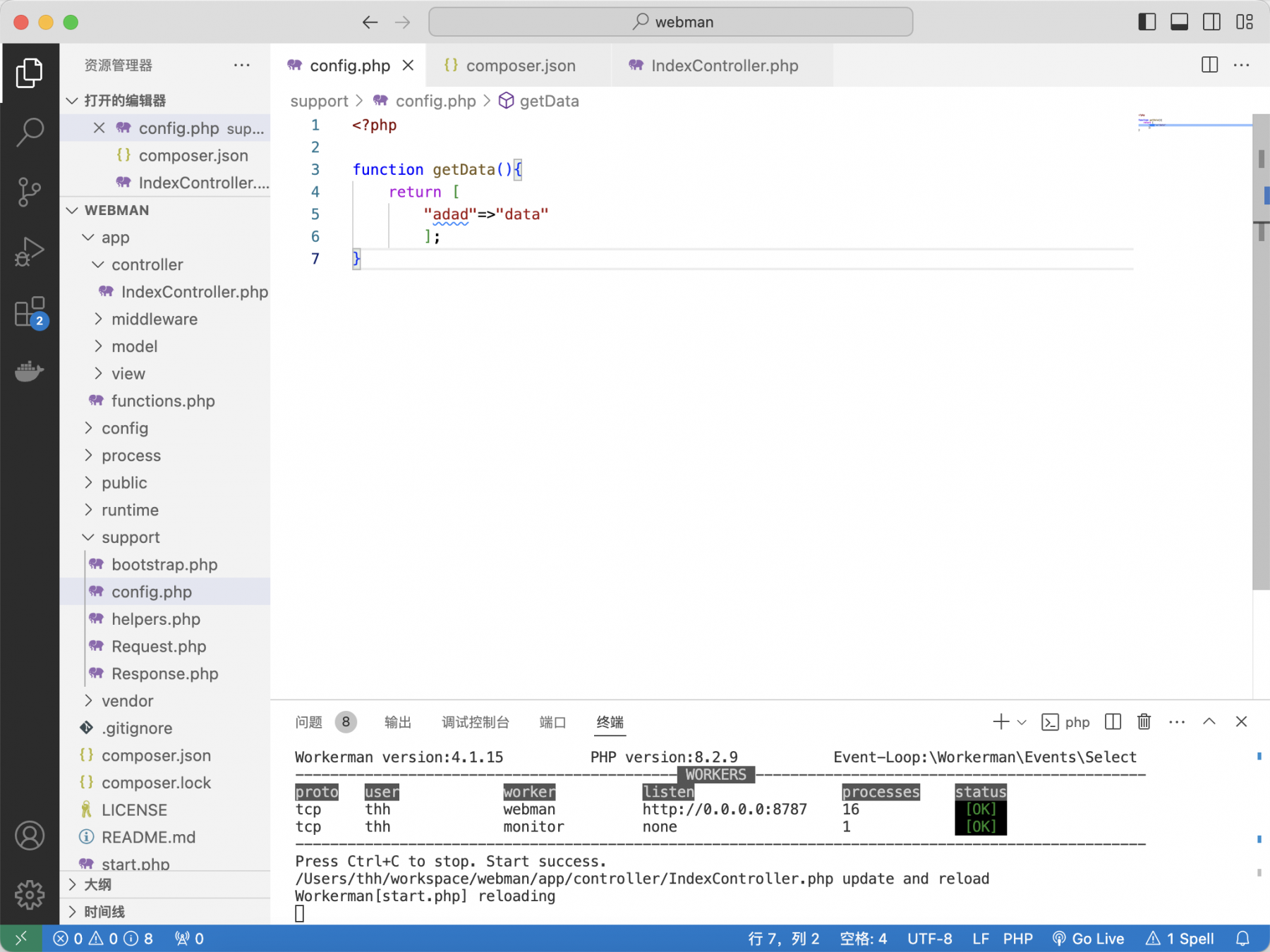Screen dimensions: 1270x952
Task: Close the config.php editor tab
Action: click(x=408, y=65)
